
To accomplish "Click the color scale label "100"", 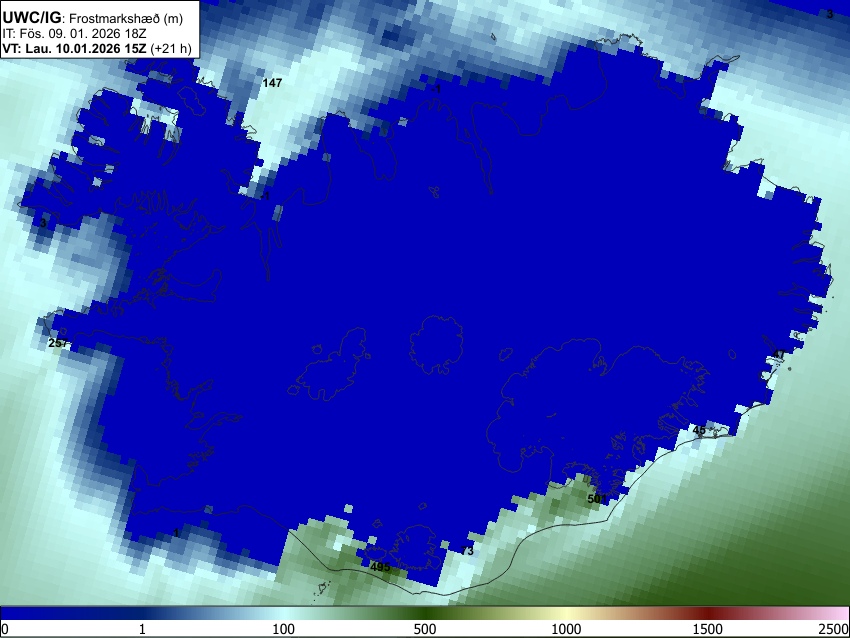I will pyautogui.click(x=284, y=629).
